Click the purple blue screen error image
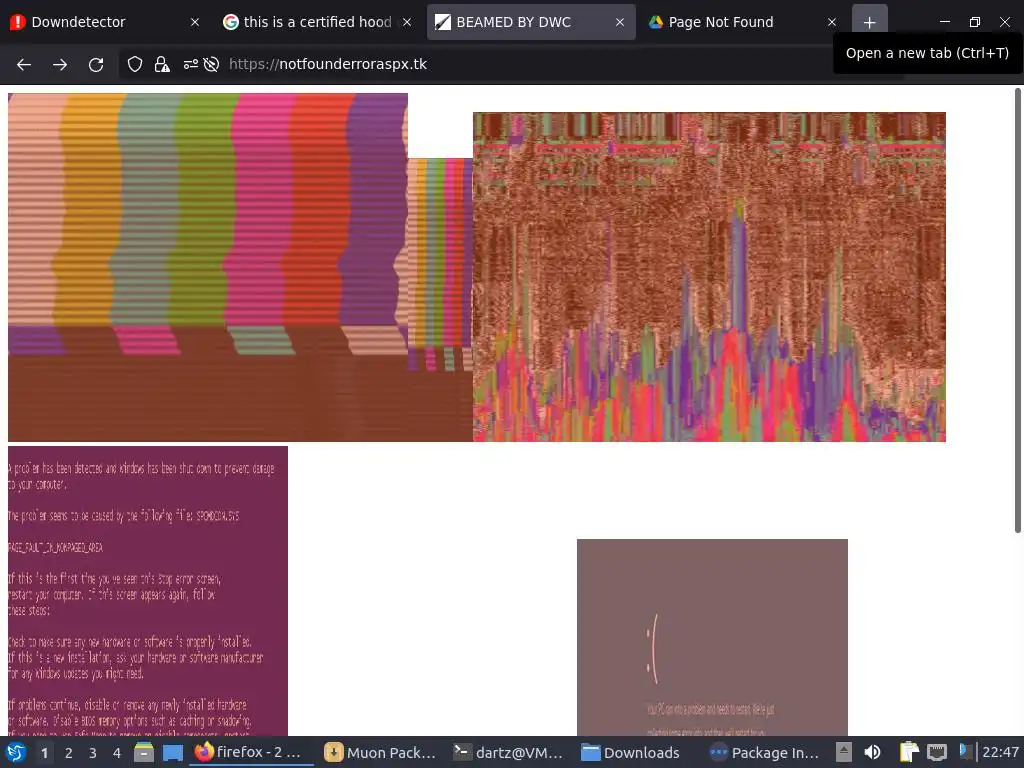1024x768 pixels. coord(148,591)
